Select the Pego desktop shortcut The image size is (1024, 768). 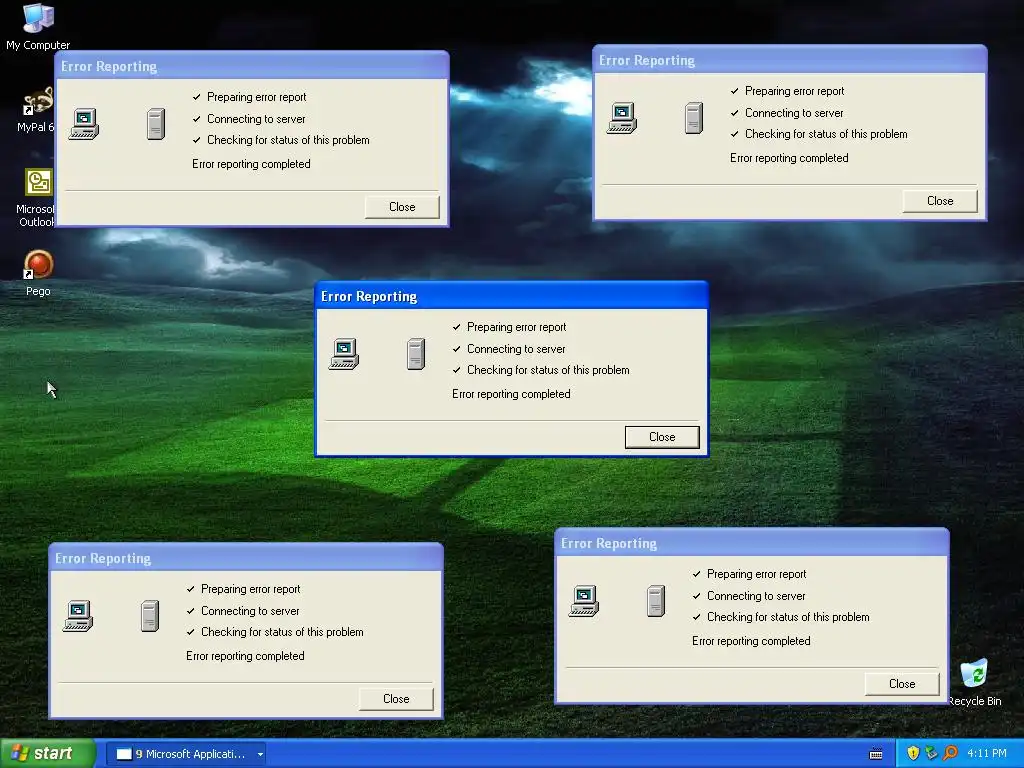(38, 273)
